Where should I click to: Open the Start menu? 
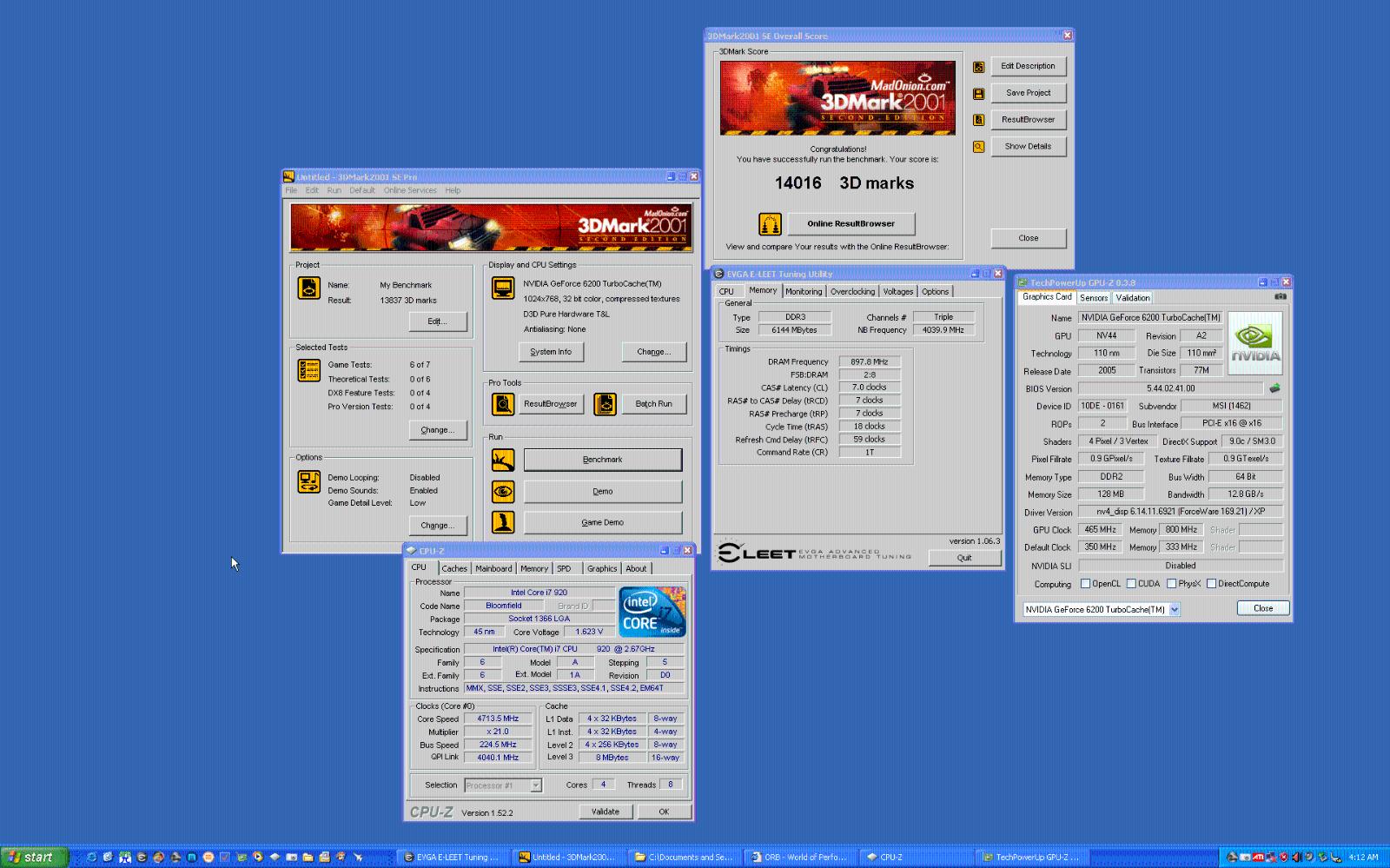pos(33,857)
